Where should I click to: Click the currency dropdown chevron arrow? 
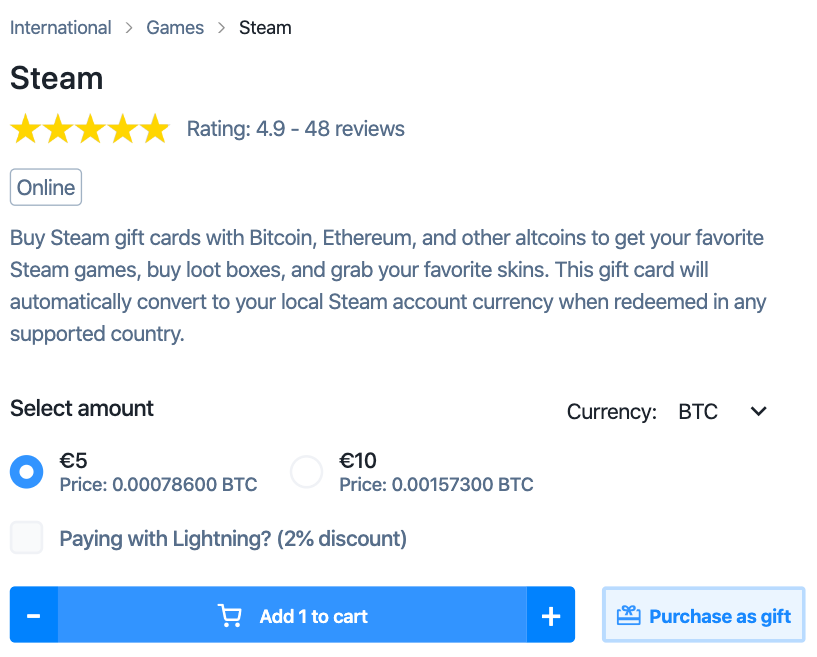pos(759,411)
